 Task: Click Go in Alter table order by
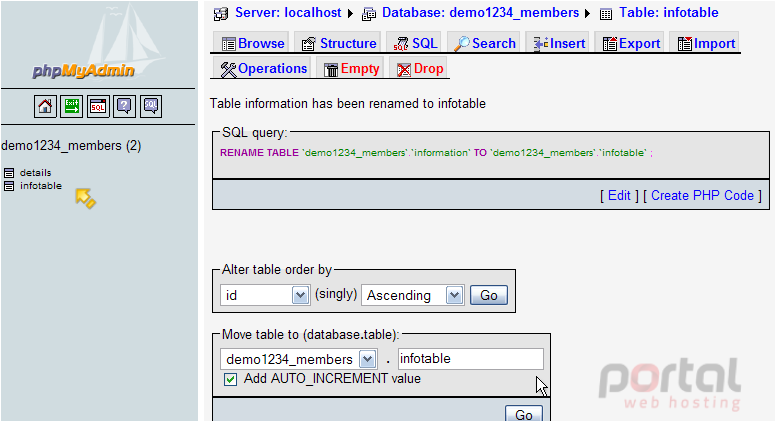tap(488, 295)
